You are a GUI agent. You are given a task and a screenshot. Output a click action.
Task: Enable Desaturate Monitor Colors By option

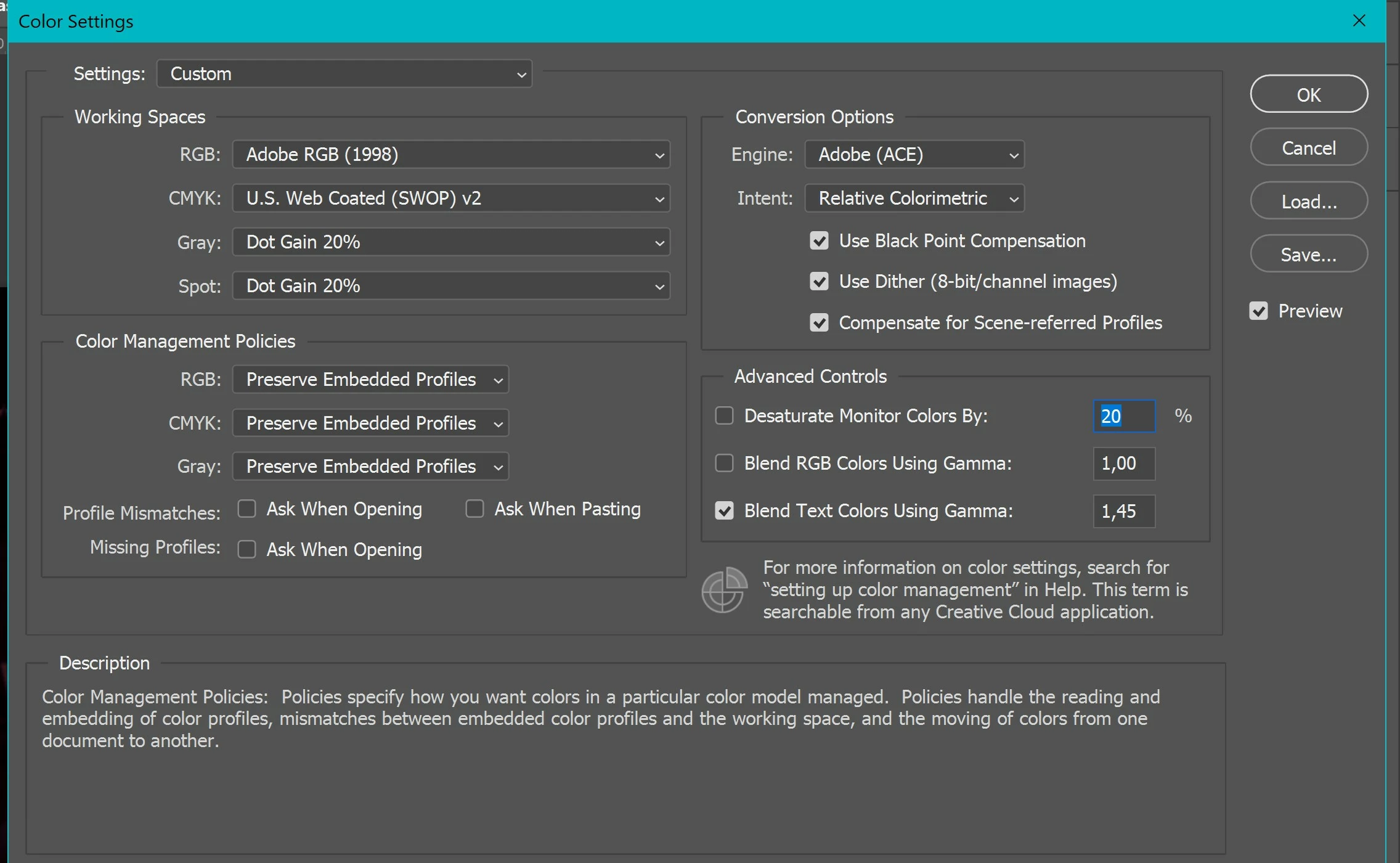[724, 416]
